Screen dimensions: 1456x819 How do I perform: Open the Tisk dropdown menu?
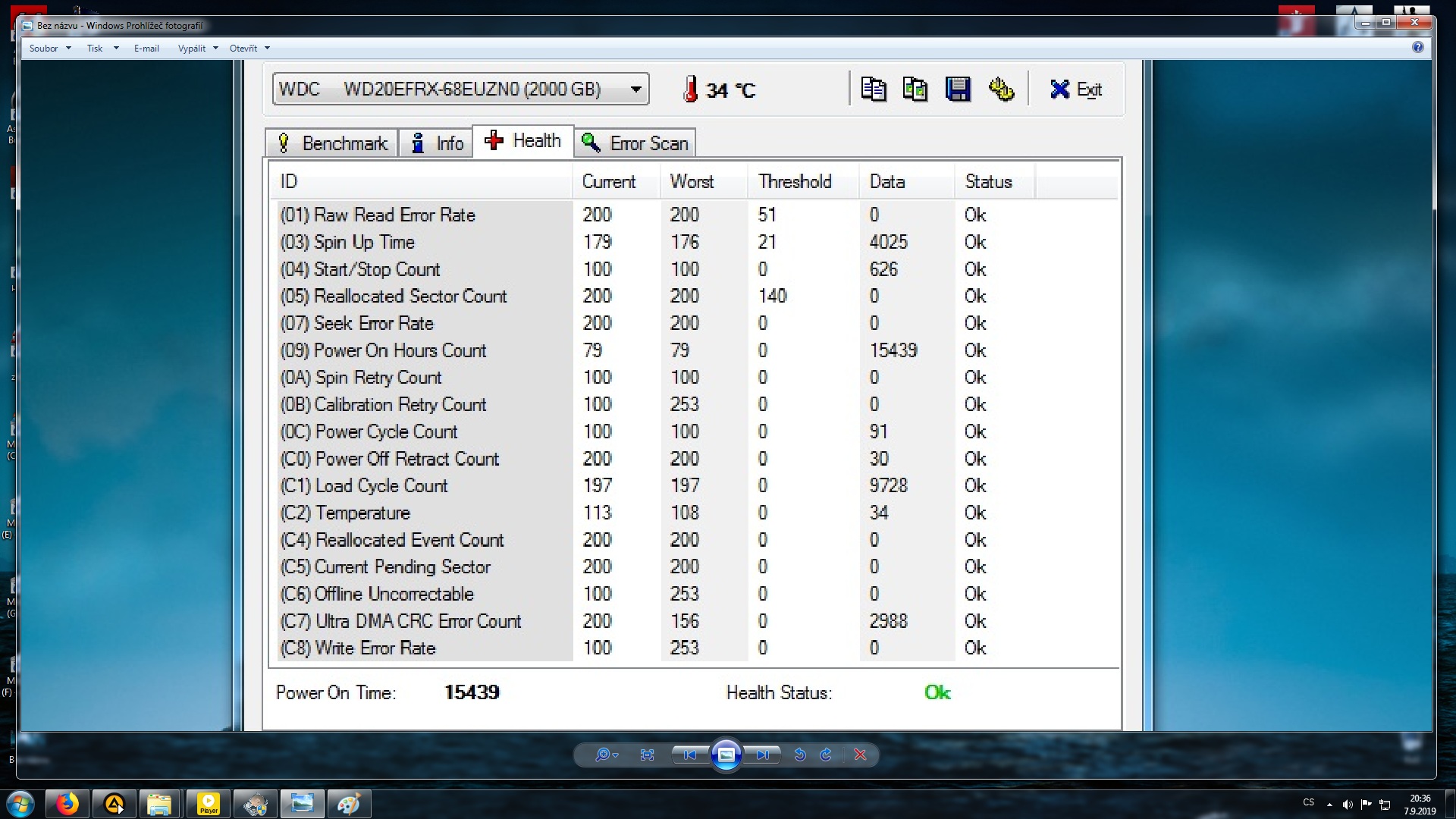102,48
